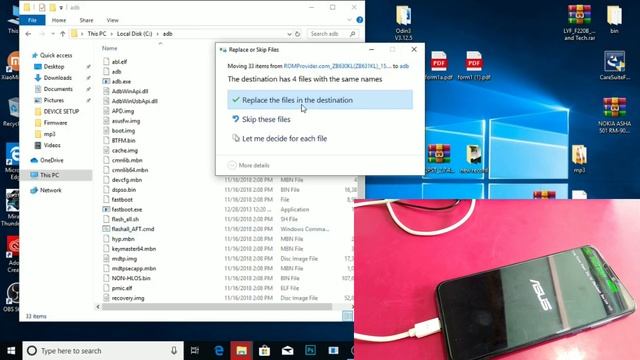The width and height of the screenshot is (640, 360).
Task: Open the View ribbon tab
Action: tap(112, 20)
